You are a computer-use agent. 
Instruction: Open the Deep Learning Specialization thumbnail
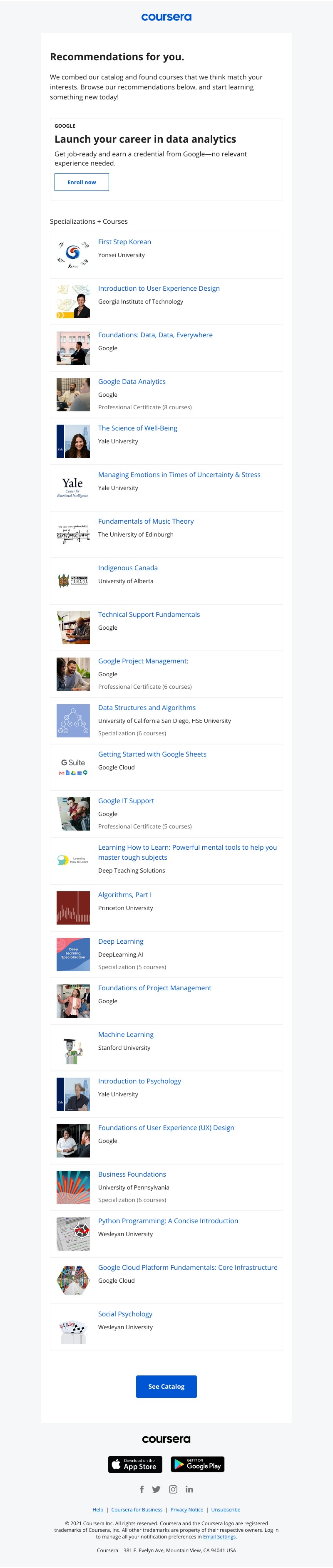click(73, 955)
